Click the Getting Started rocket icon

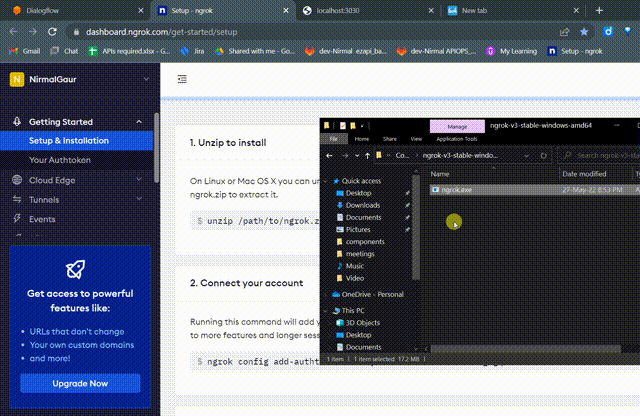tap(17, 122)
